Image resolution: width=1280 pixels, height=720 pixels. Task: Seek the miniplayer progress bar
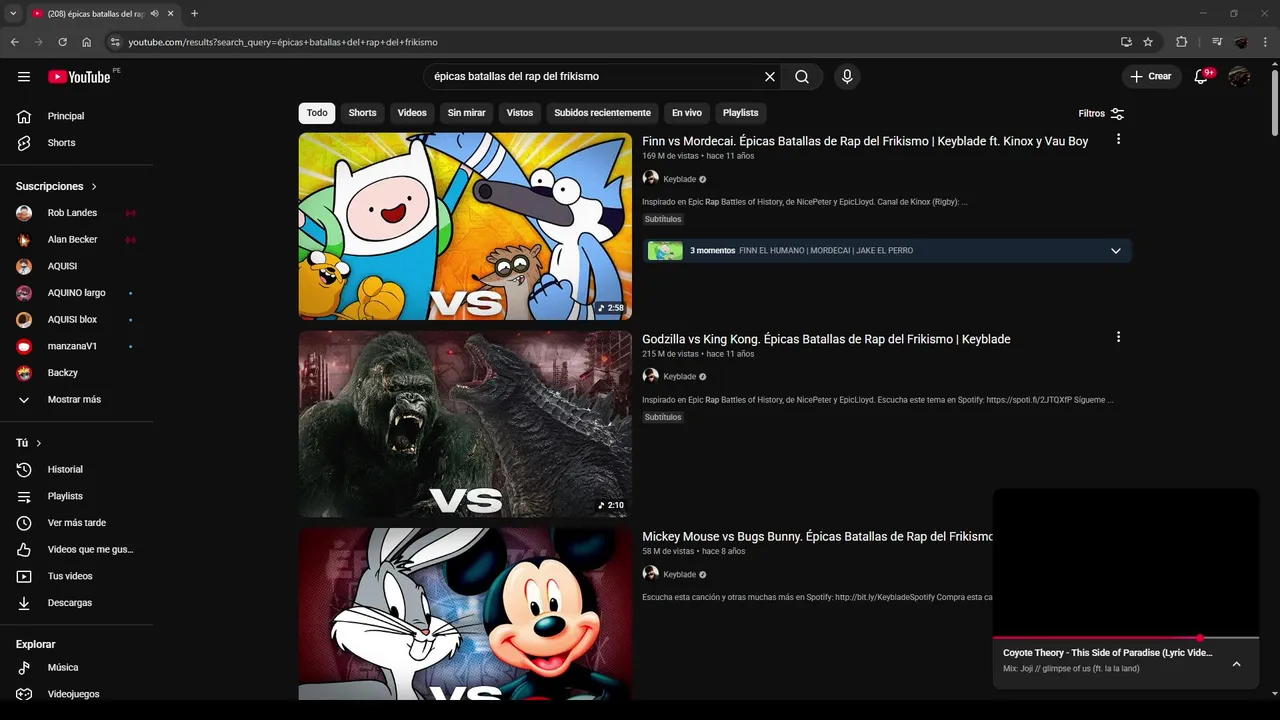tap(1126, 637)
